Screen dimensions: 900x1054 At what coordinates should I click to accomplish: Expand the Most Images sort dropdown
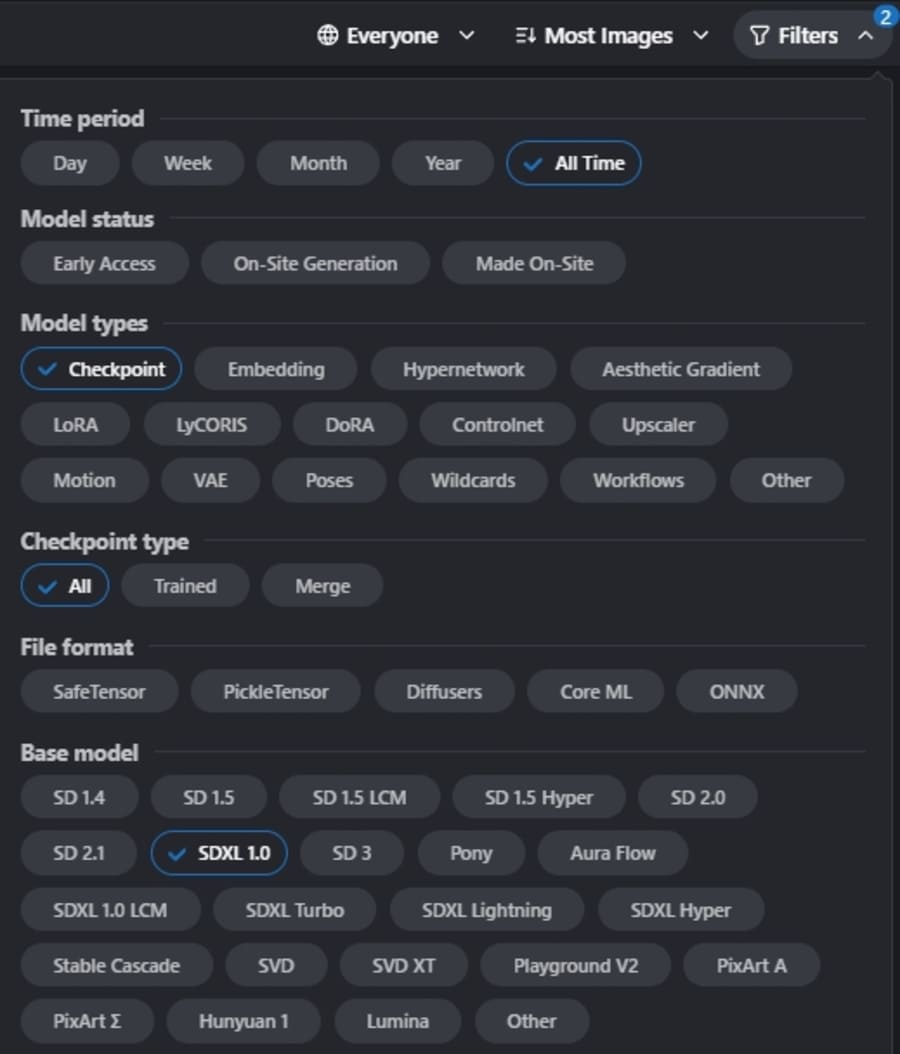click(x=701, y=36)
